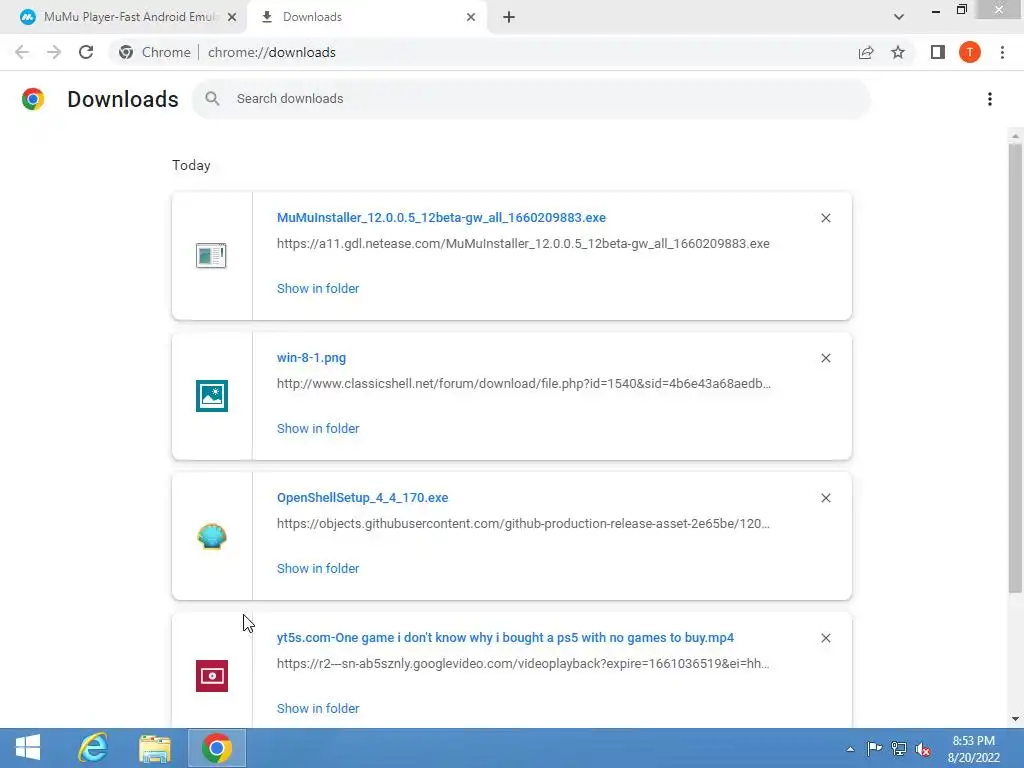Click classicshell.net source URL
The height and width of the screenshot is (768, 1024).
(524, 383)
